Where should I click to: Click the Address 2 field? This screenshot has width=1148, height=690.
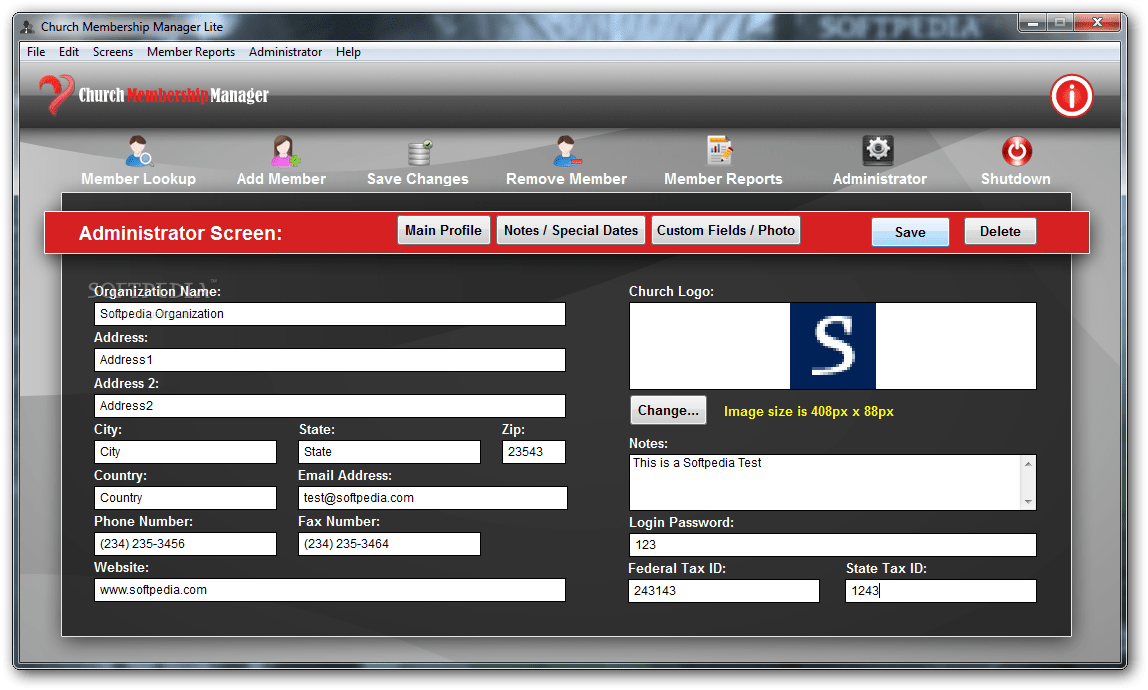pyautogui.click(x=329, y=406)
